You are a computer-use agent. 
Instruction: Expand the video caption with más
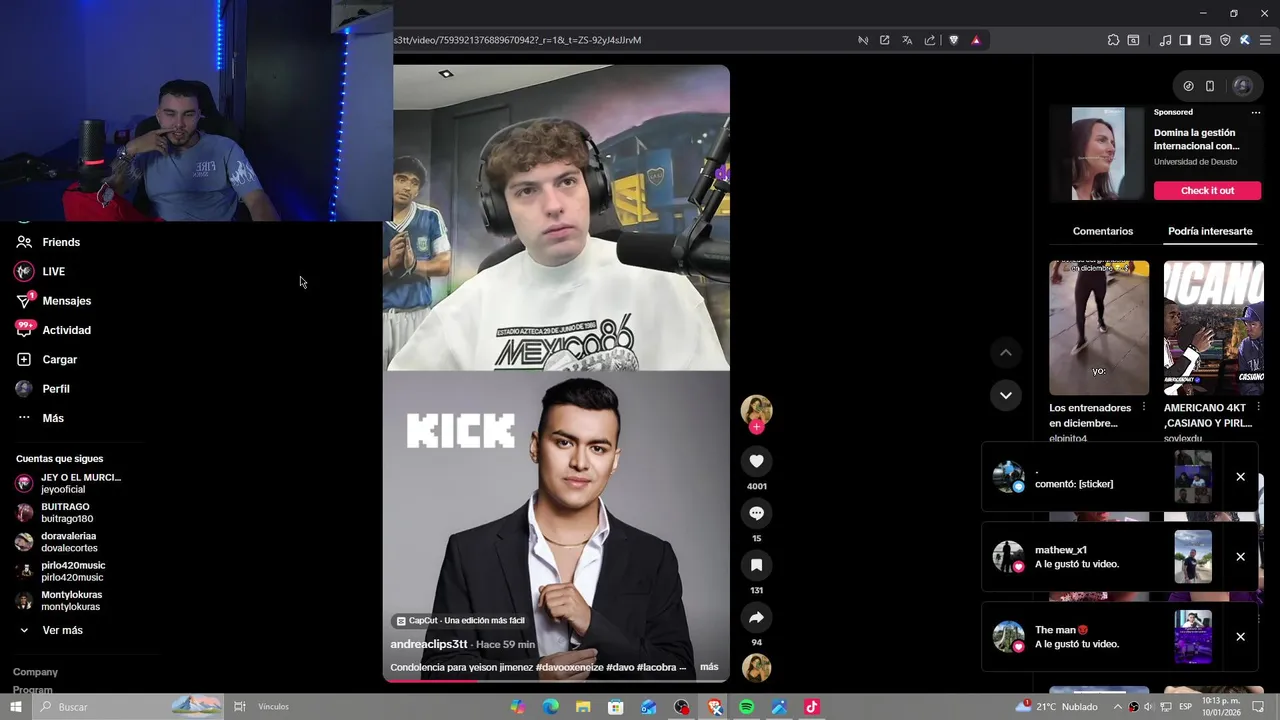(709, 667)
